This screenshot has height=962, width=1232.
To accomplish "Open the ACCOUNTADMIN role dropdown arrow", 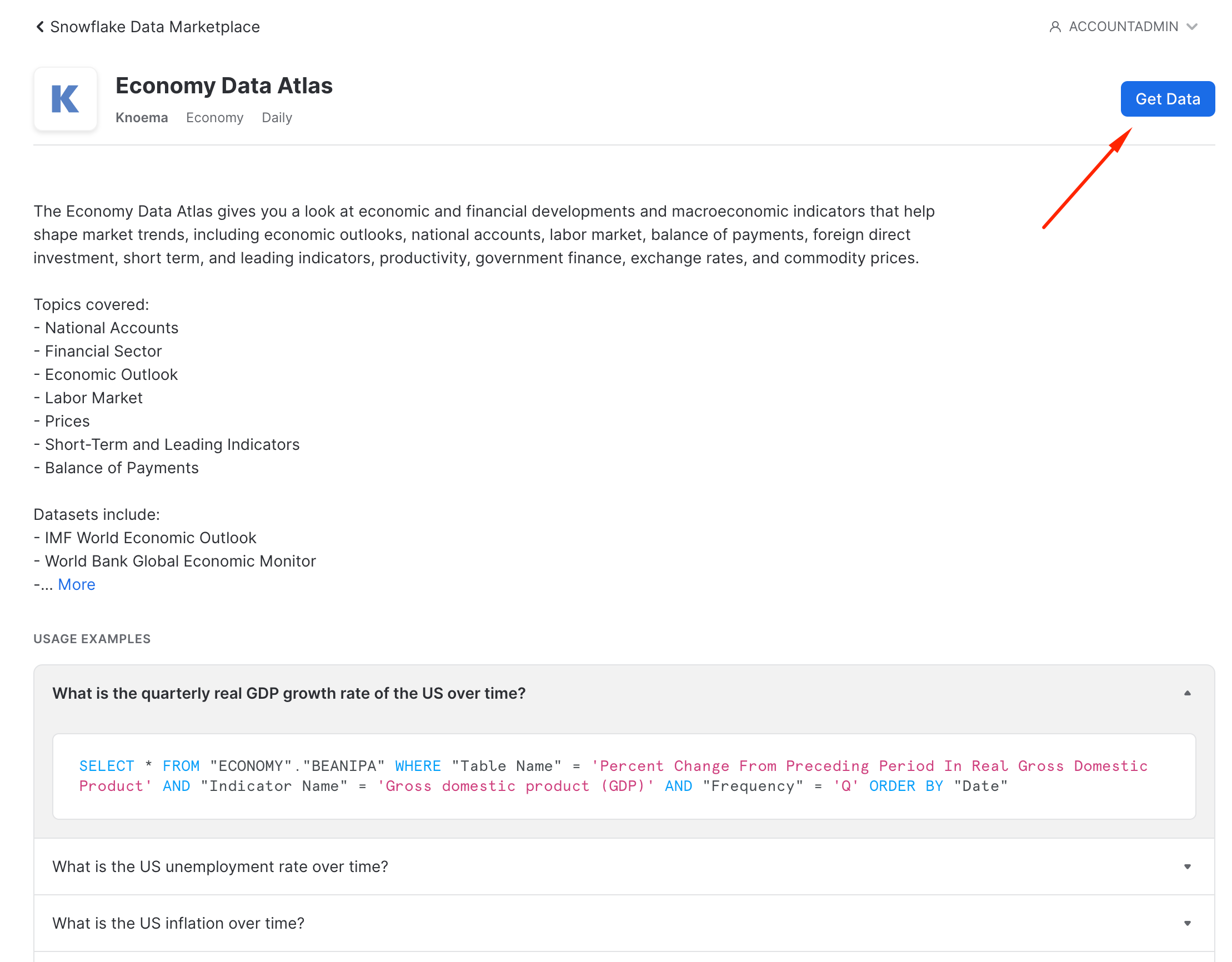I will pyautogui.click(x=1191, y=27).
